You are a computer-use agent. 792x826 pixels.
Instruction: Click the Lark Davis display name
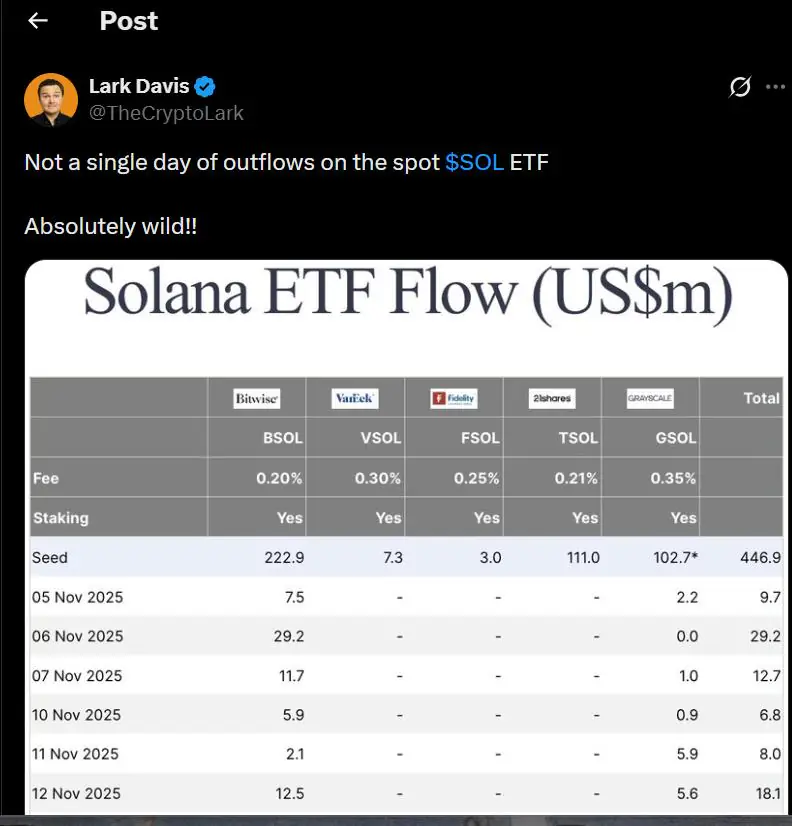(139, 86)
